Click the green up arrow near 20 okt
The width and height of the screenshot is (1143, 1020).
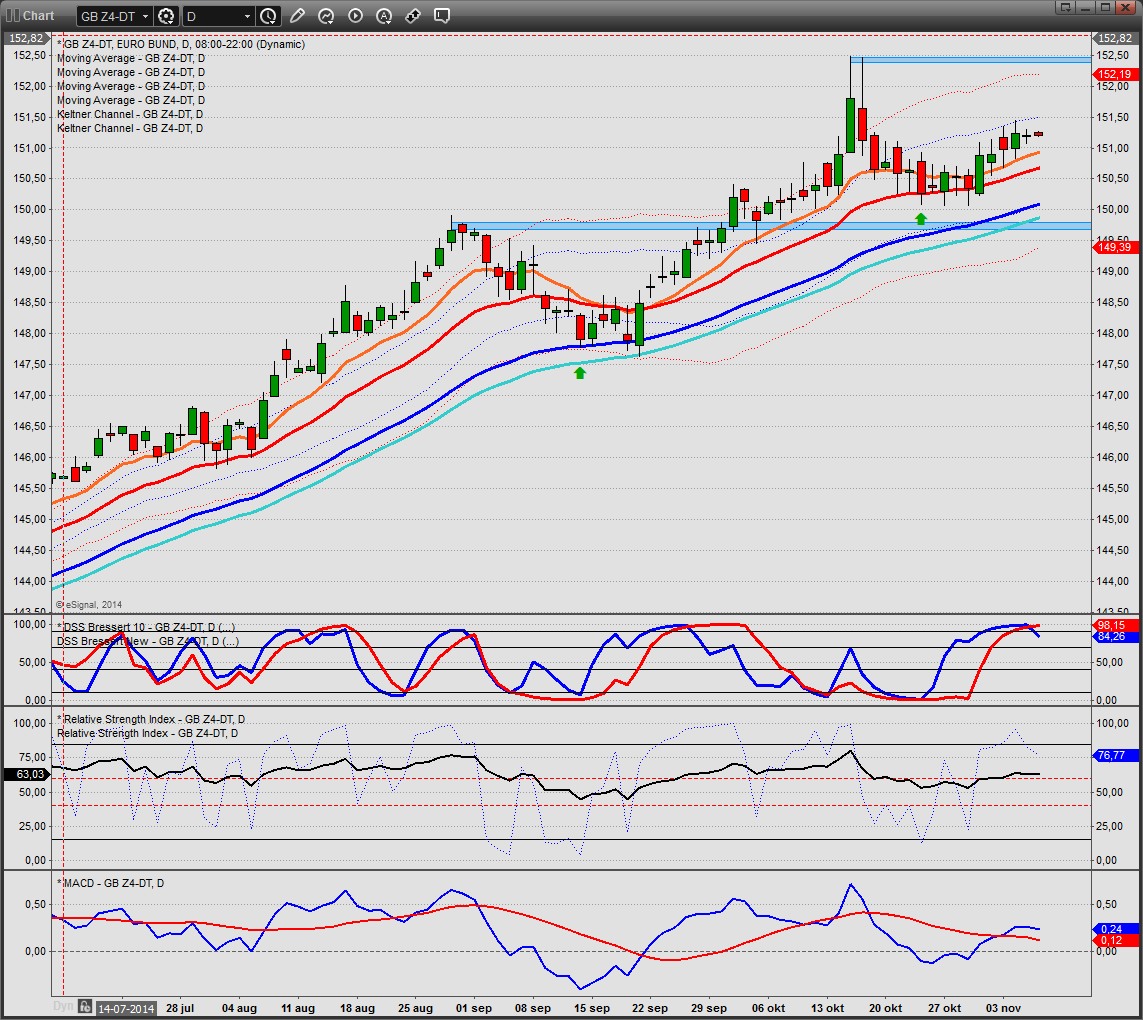click(921, 217)
